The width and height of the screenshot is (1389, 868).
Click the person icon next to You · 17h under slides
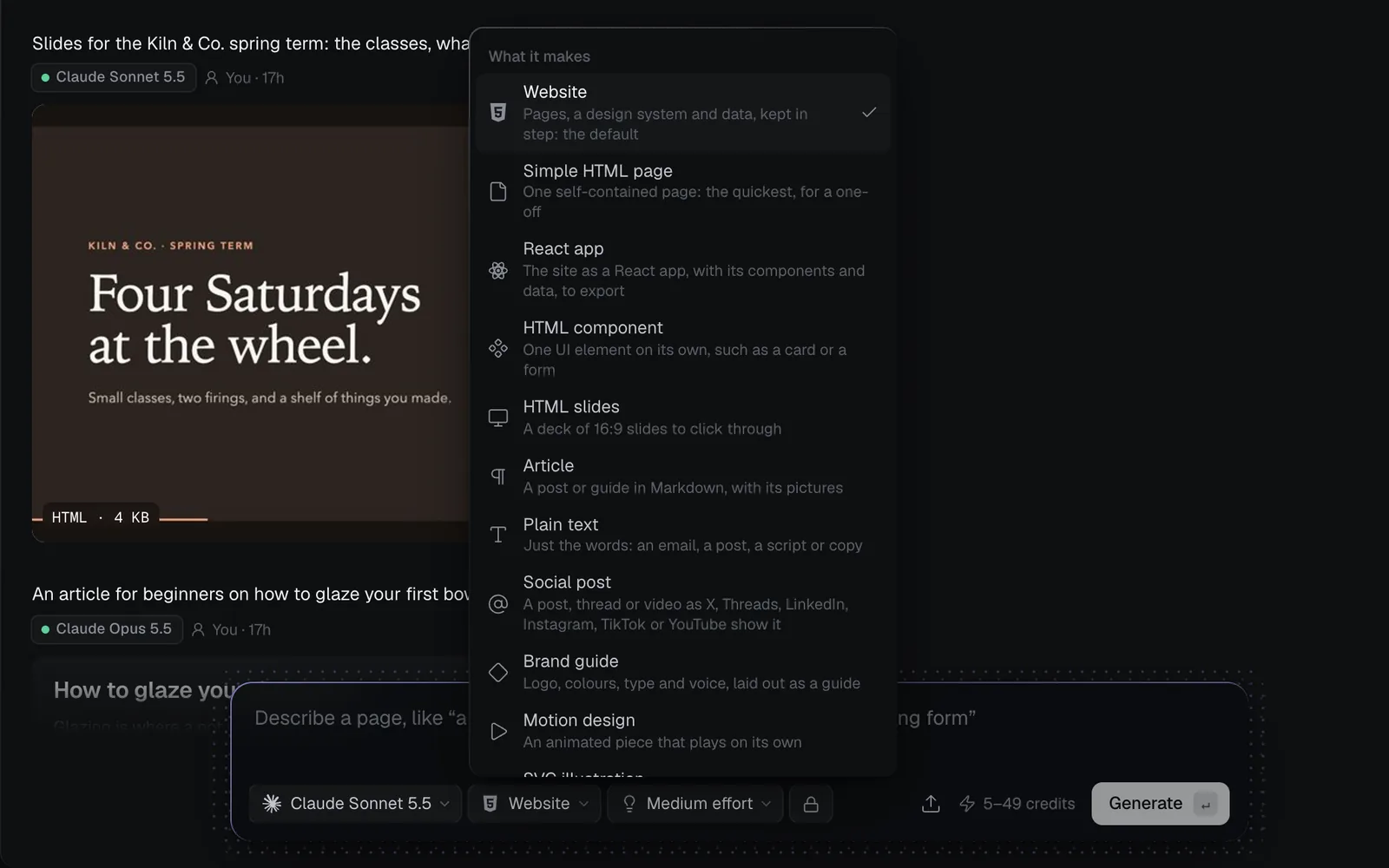click(211, 77)
